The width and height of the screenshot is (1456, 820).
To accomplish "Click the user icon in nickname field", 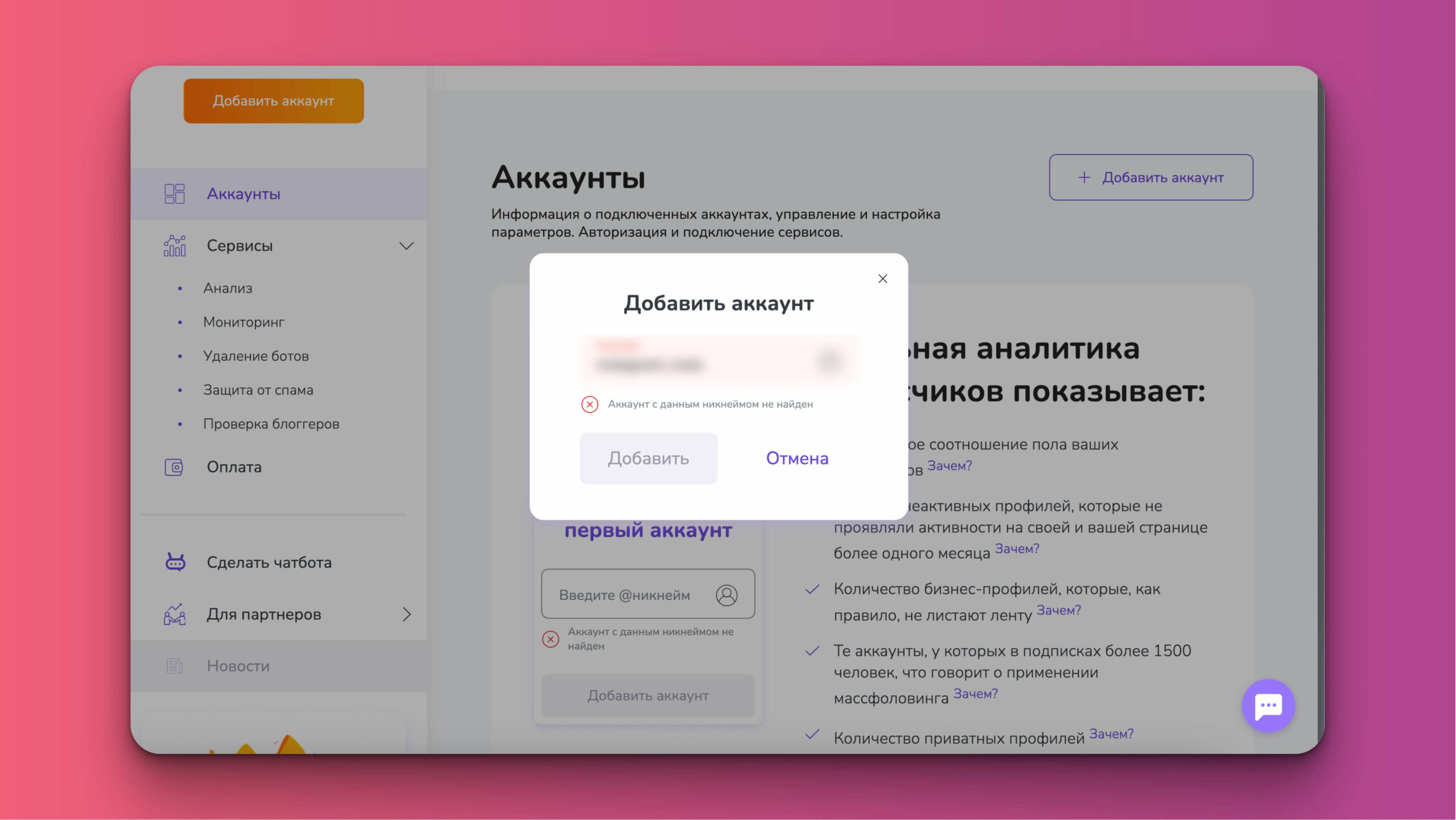I will tap(726, 595).
